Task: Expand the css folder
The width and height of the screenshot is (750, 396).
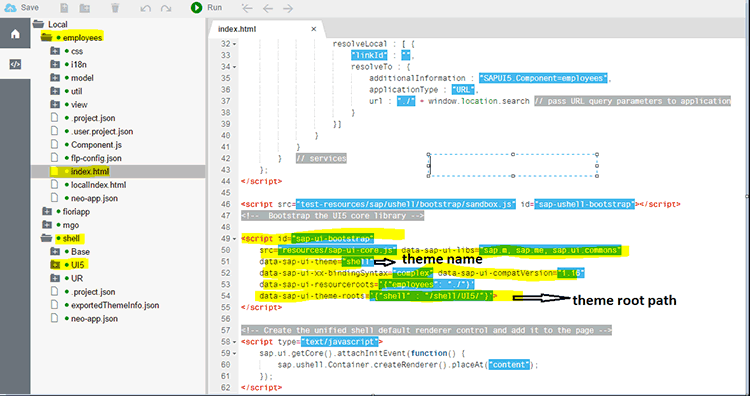Action: pos(55,51)
